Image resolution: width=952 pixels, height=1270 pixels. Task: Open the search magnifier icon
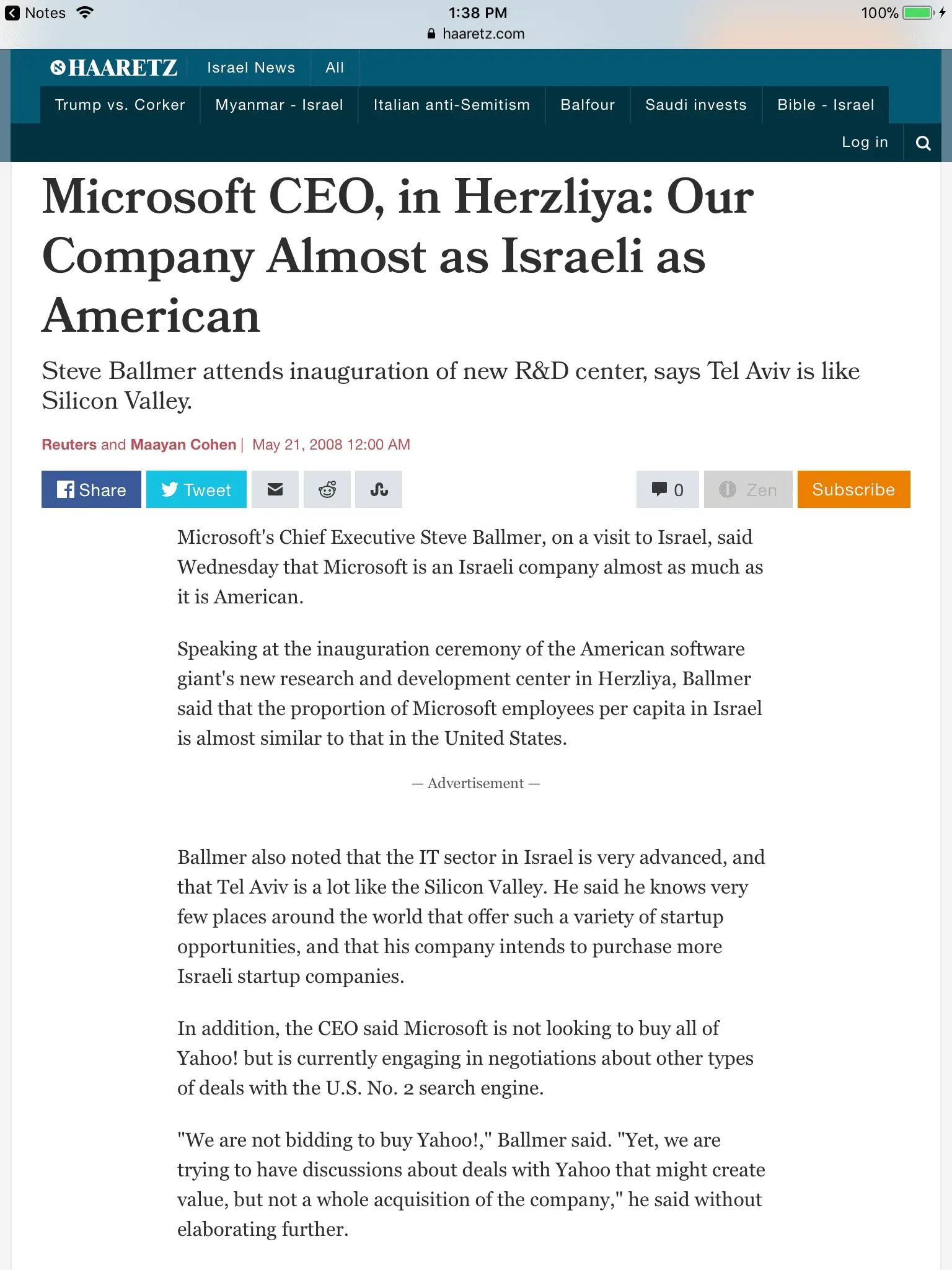pyautogui.click(x=923, y=143)
